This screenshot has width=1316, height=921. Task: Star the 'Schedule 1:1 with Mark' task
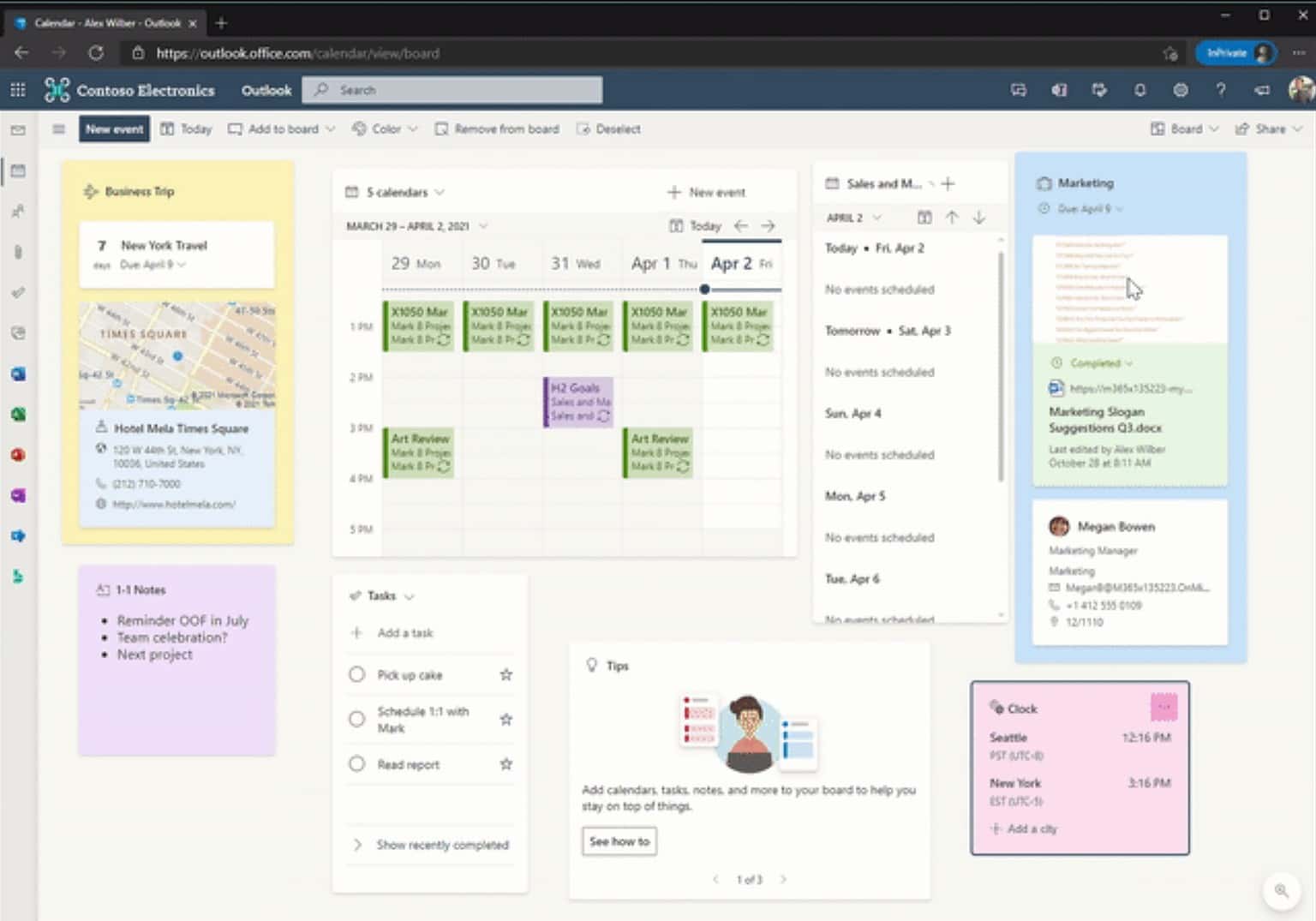tap(506, 719)
